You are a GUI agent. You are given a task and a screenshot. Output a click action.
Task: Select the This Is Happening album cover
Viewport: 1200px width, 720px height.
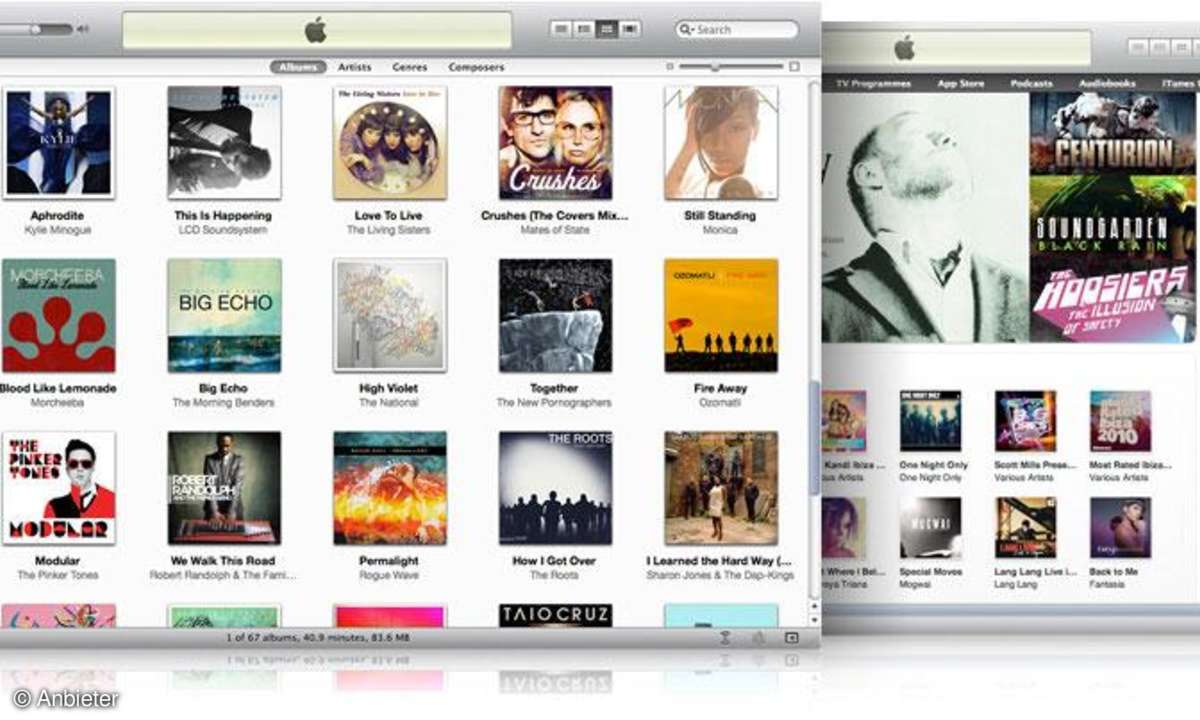click(224, 142)
